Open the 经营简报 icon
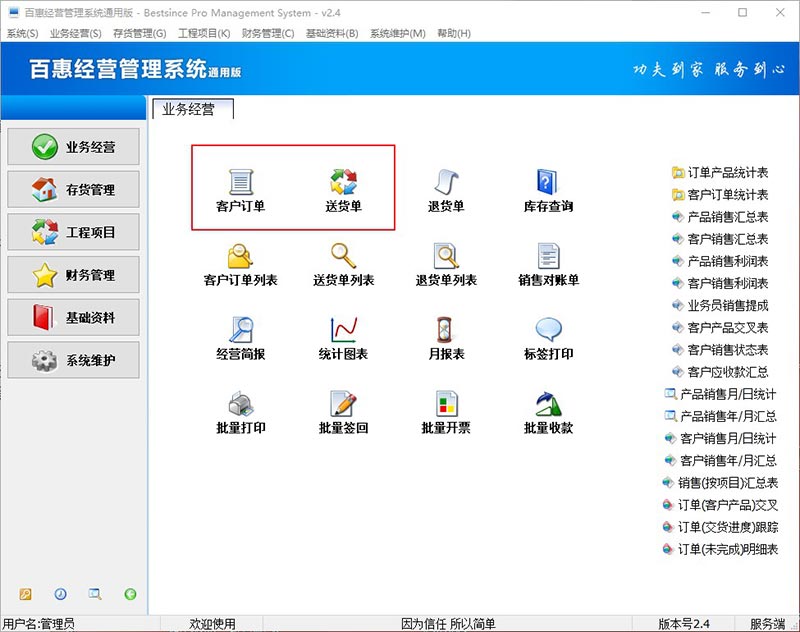800x632 pixels. (x=240, y=330)
